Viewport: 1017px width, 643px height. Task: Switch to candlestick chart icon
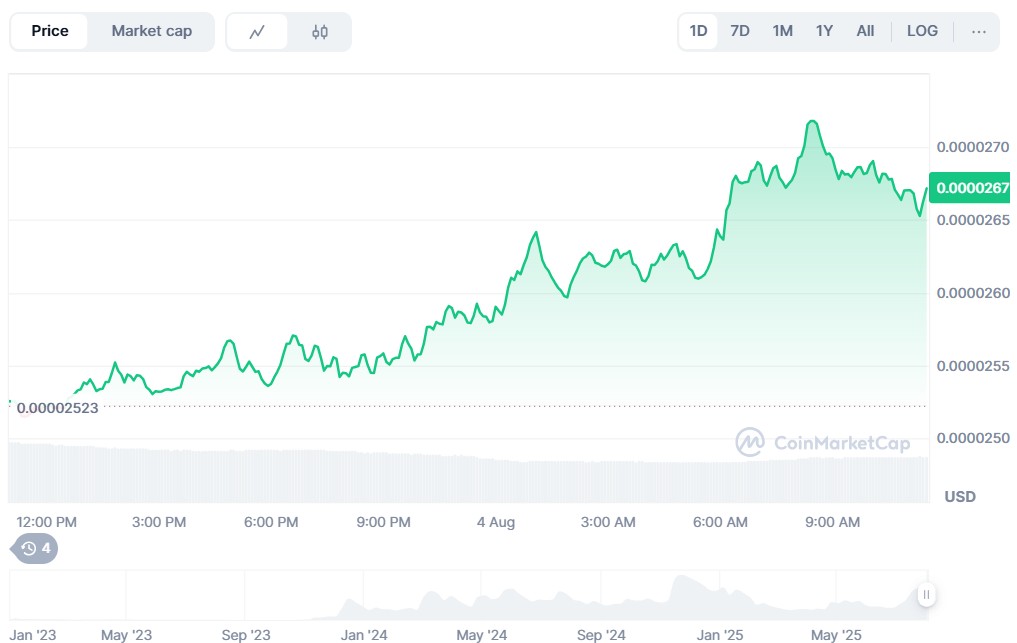[x=319, y=32]
